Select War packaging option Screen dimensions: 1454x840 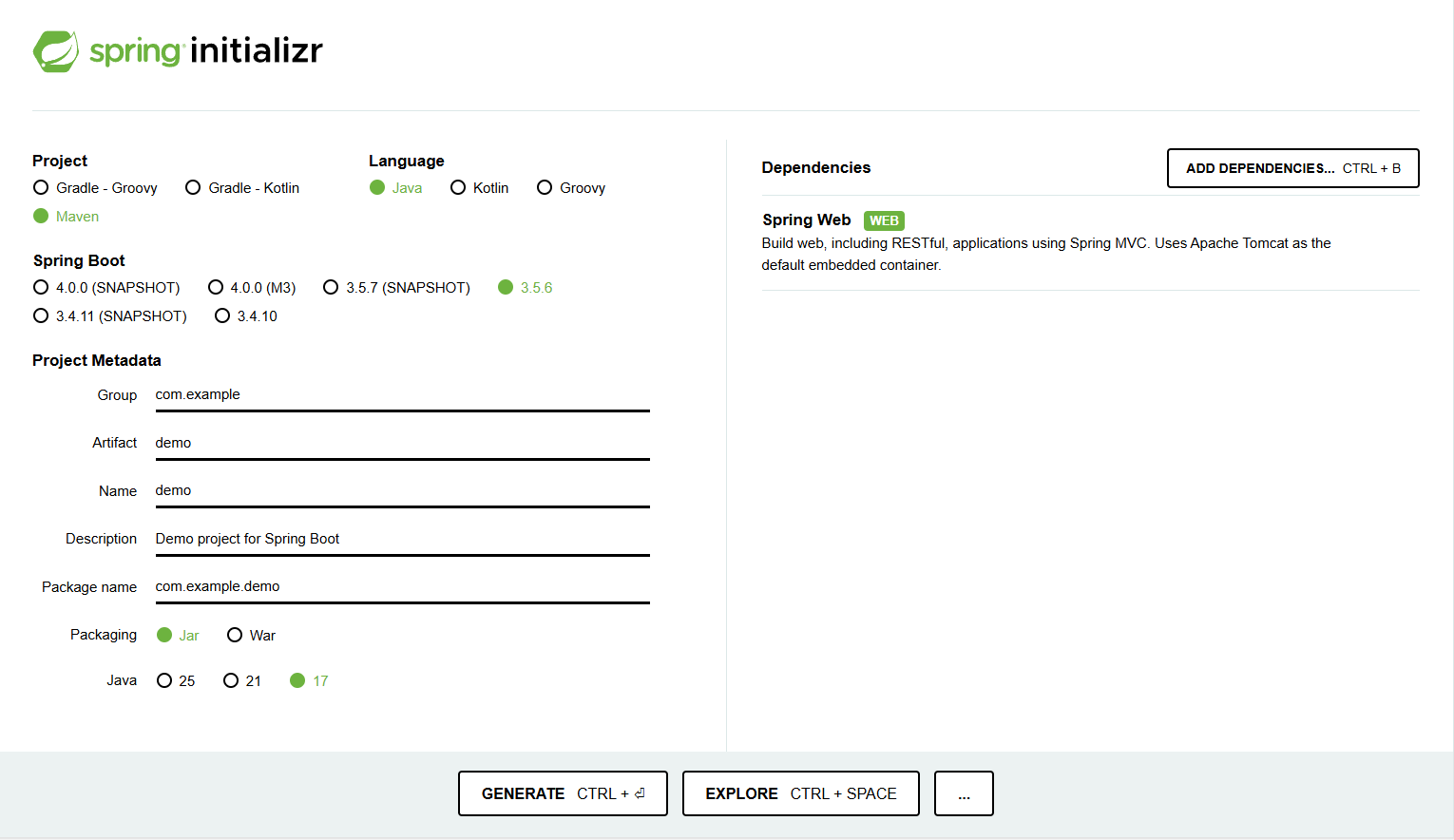point(235,636)
